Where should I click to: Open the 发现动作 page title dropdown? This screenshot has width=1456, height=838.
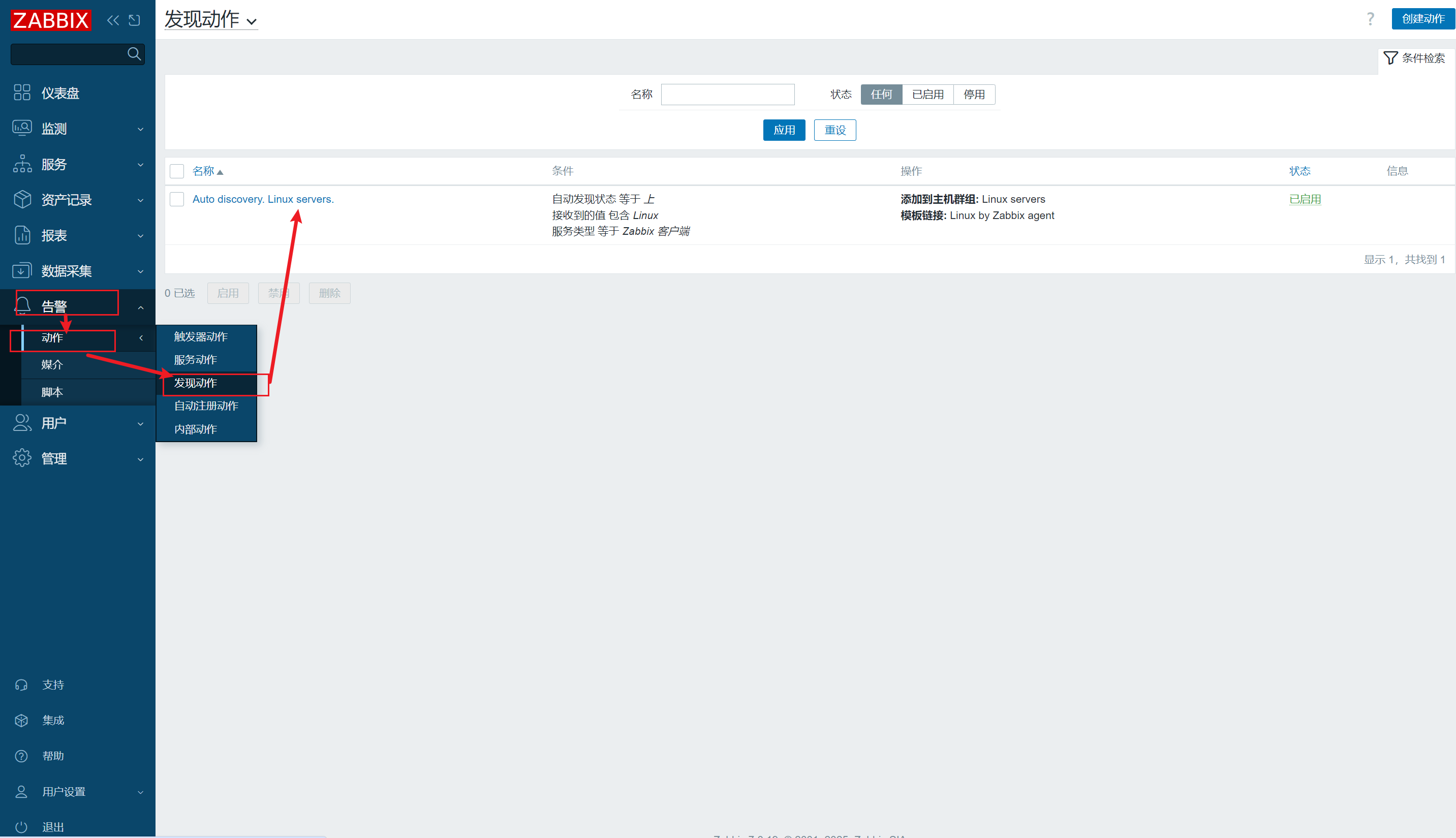coord(210,20)
